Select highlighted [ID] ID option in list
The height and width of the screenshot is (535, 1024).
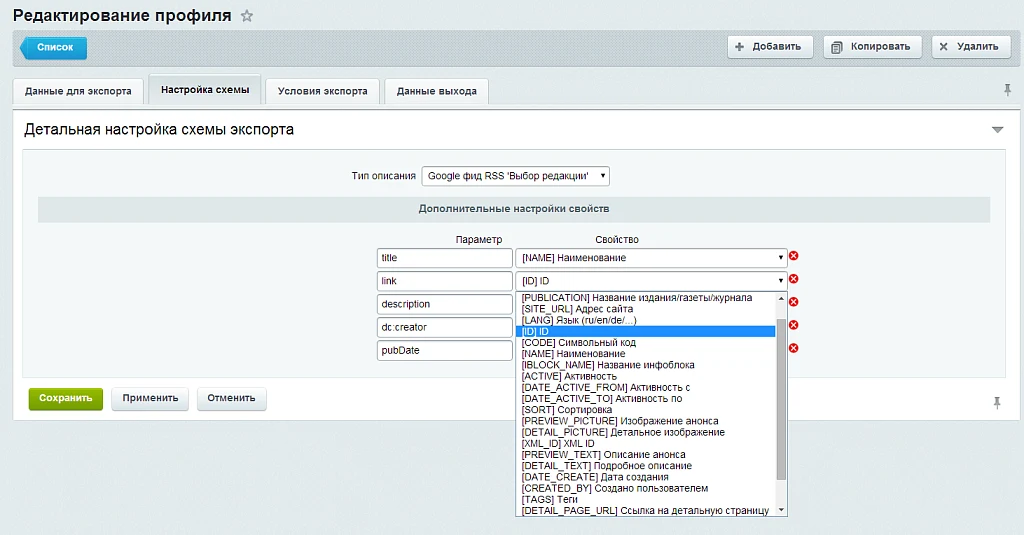(x=645, y=331)
